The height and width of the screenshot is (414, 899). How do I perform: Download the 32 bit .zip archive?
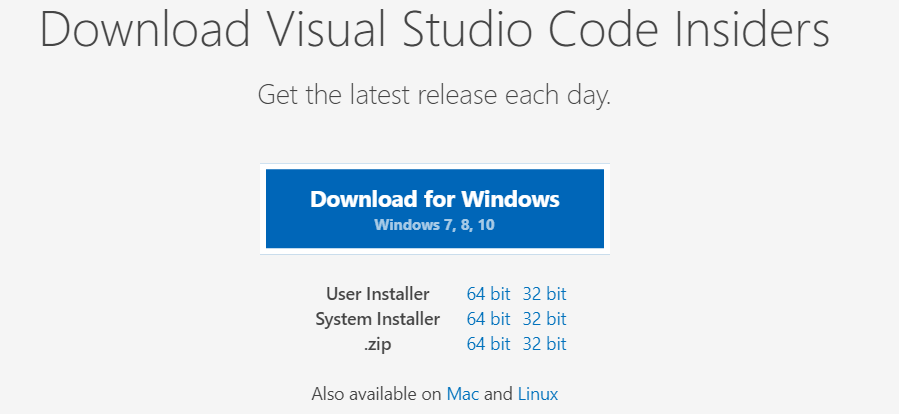pos(544,344)
